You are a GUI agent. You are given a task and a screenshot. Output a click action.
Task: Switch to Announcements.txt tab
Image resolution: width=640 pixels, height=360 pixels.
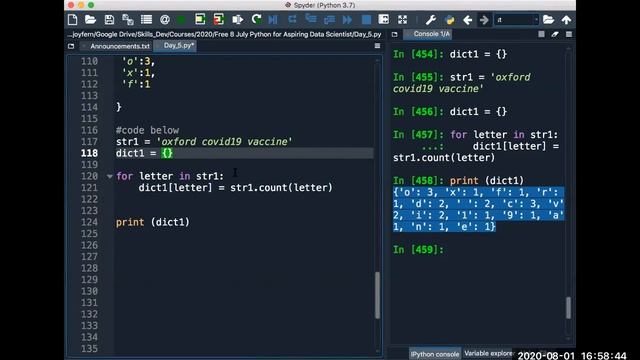(120, 46)
